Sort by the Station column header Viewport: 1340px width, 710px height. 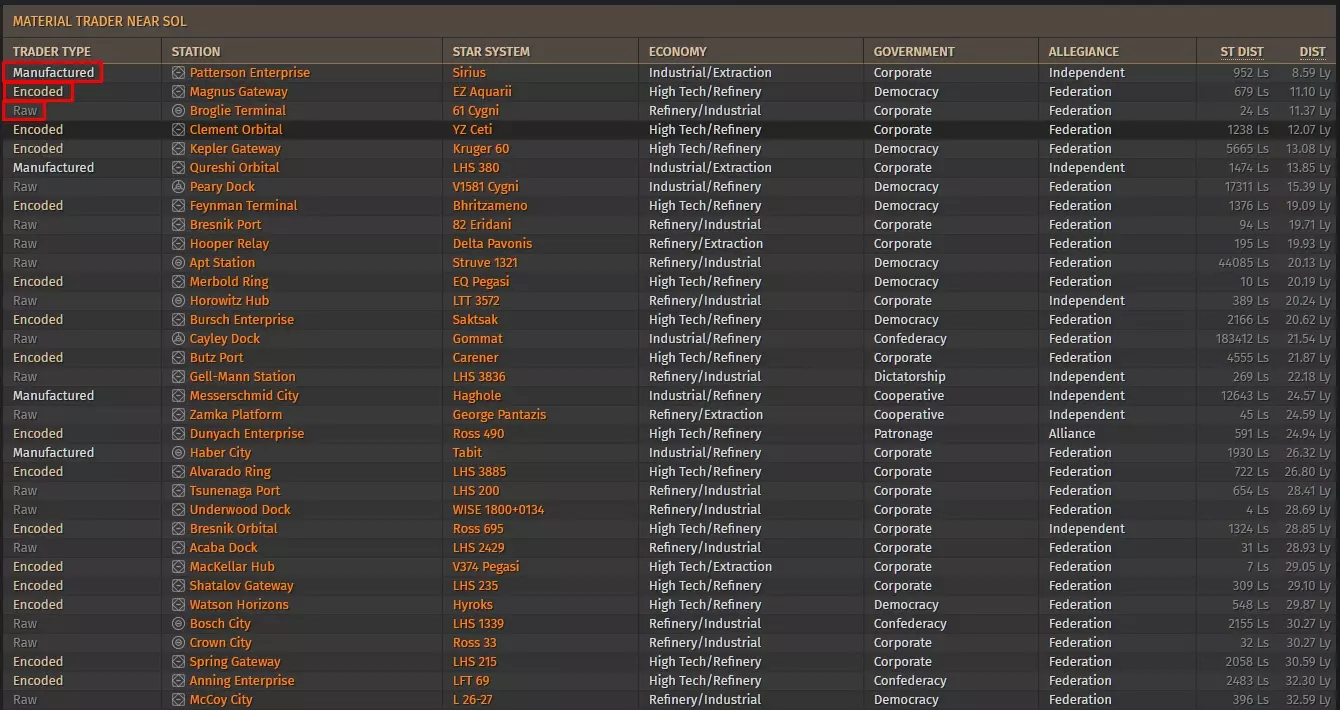(196, 52)
